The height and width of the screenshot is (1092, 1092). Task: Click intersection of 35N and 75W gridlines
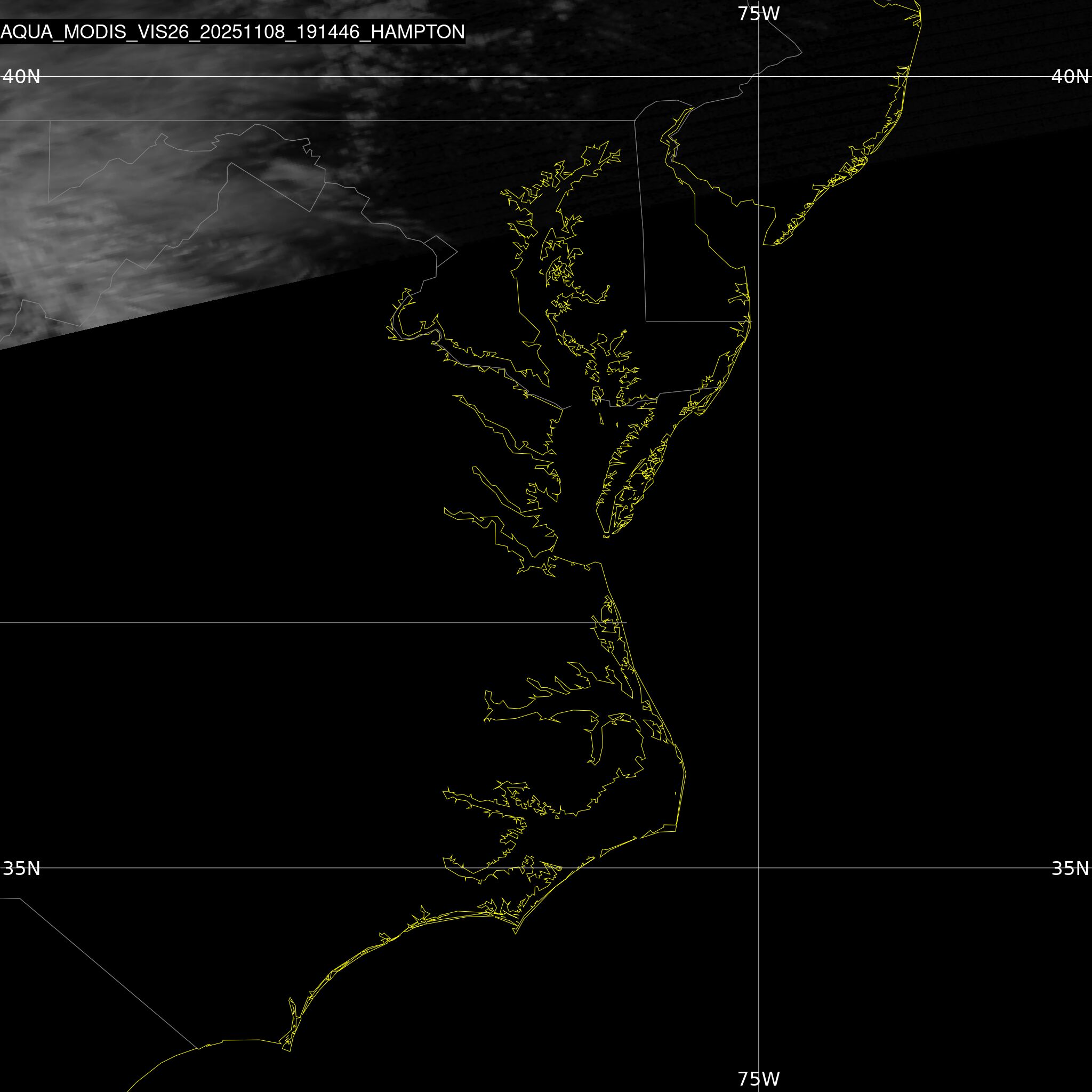[759, 868]
